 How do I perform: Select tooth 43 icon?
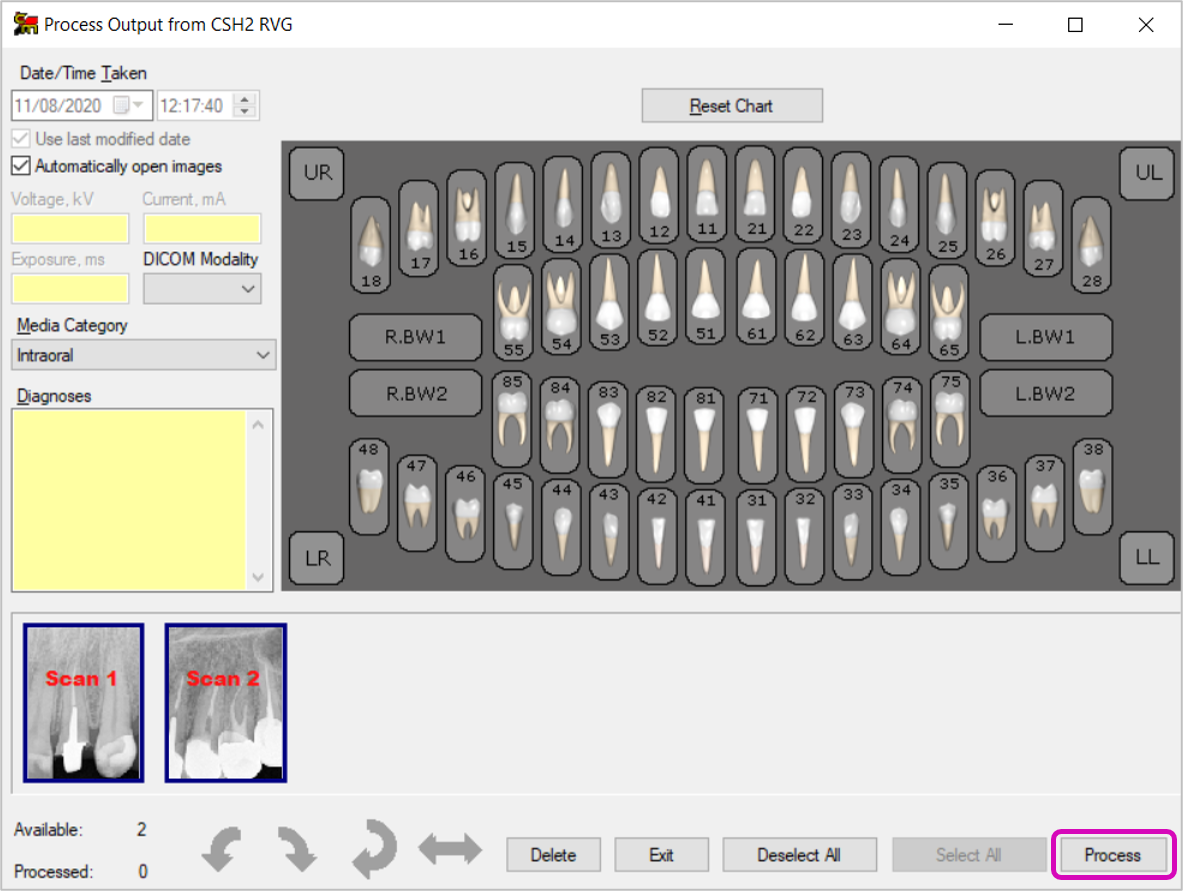point(609,532)
